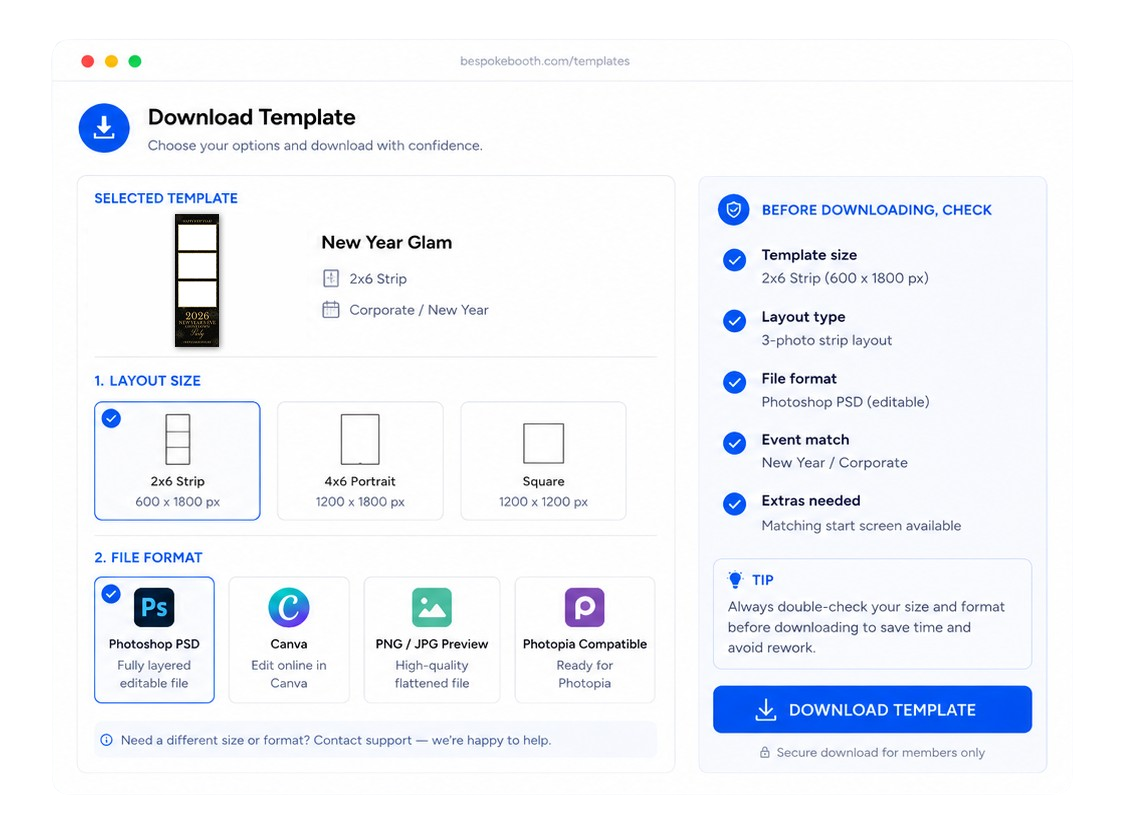This screenshot has width=1139, height=828.
Task: Click the green maximize window dot
Action: [x=135, y=61]
